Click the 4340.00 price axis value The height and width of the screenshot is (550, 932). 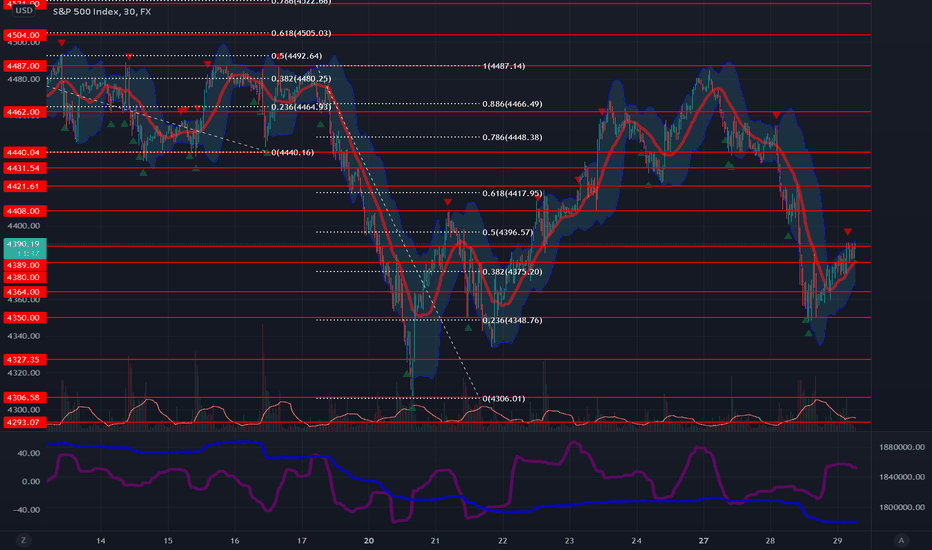click(x=24, y=336)
